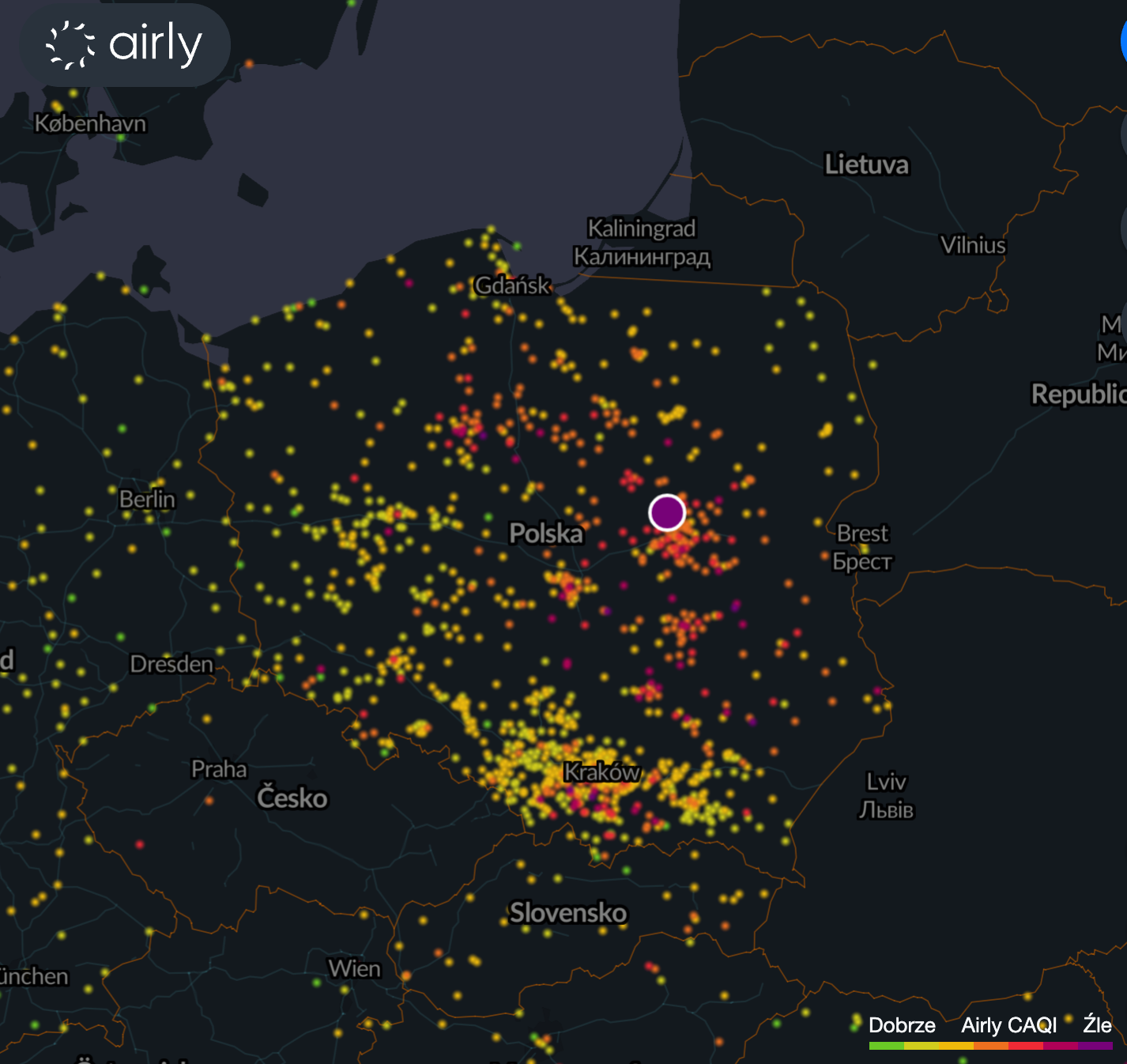Click the topmost gray circular button on the right edge
The width and height of the screenshot is (1127, 1064).
click(1124, 133)
